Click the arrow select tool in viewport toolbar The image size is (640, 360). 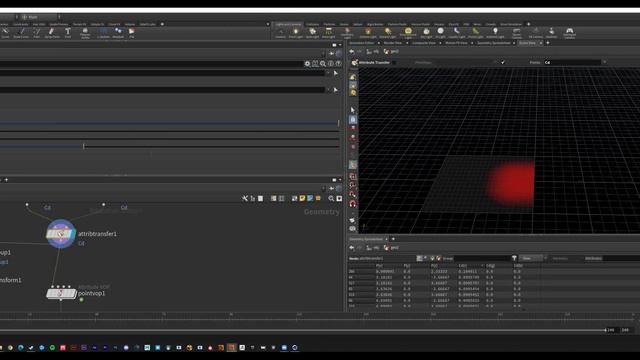click(353, 110)
